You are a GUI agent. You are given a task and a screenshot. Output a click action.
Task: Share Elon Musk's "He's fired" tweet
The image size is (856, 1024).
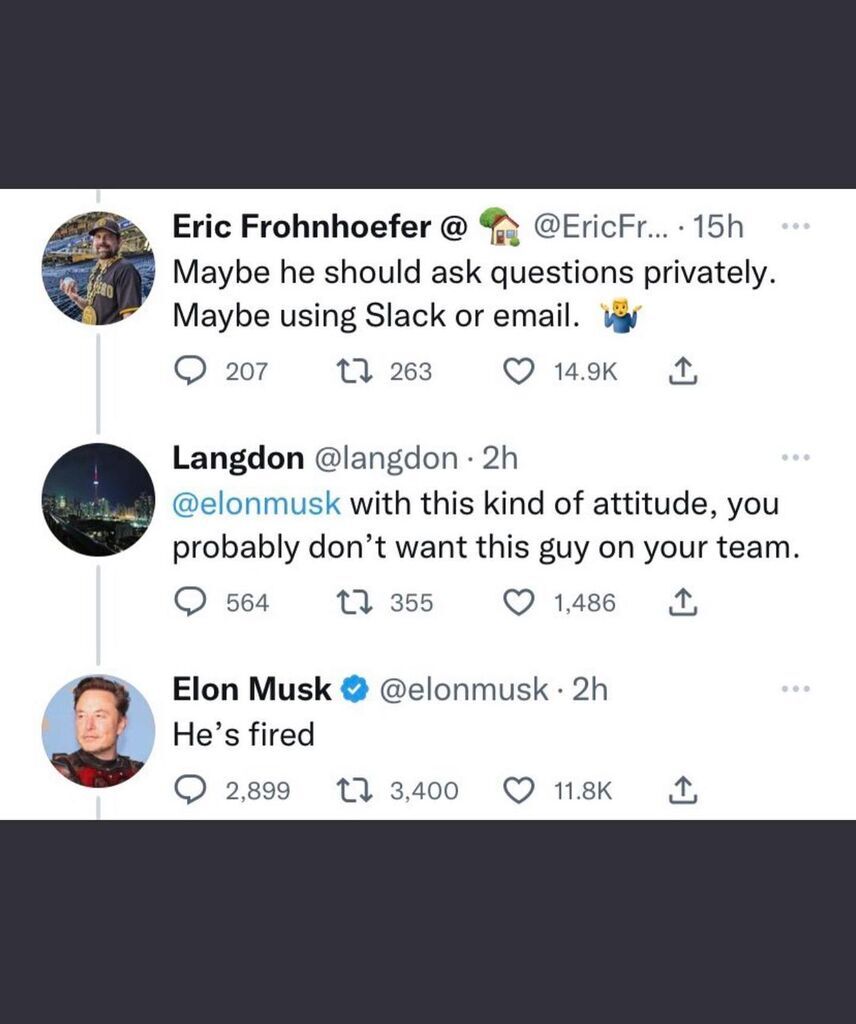(680, 791)
